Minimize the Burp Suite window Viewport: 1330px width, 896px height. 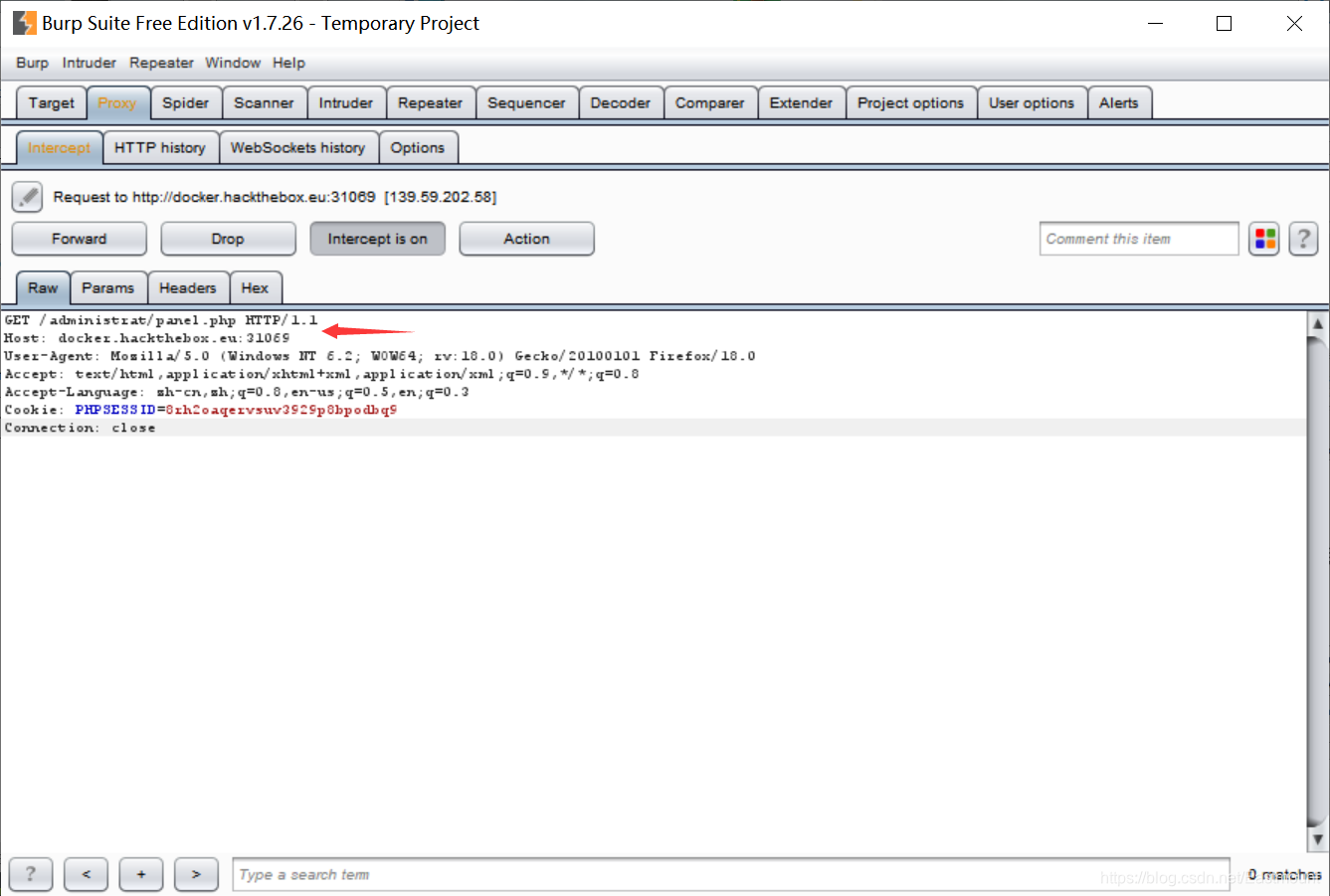coord(1155,23)
